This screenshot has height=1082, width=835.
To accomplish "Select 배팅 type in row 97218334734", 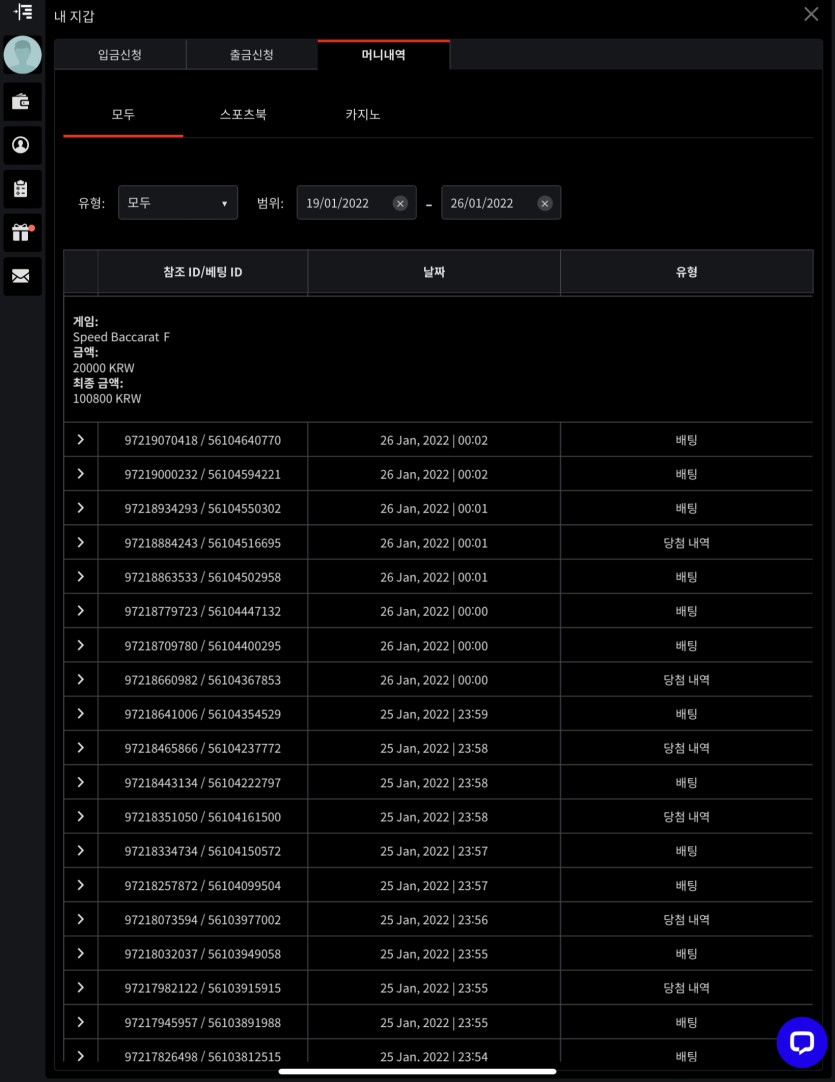I will 687,851.
